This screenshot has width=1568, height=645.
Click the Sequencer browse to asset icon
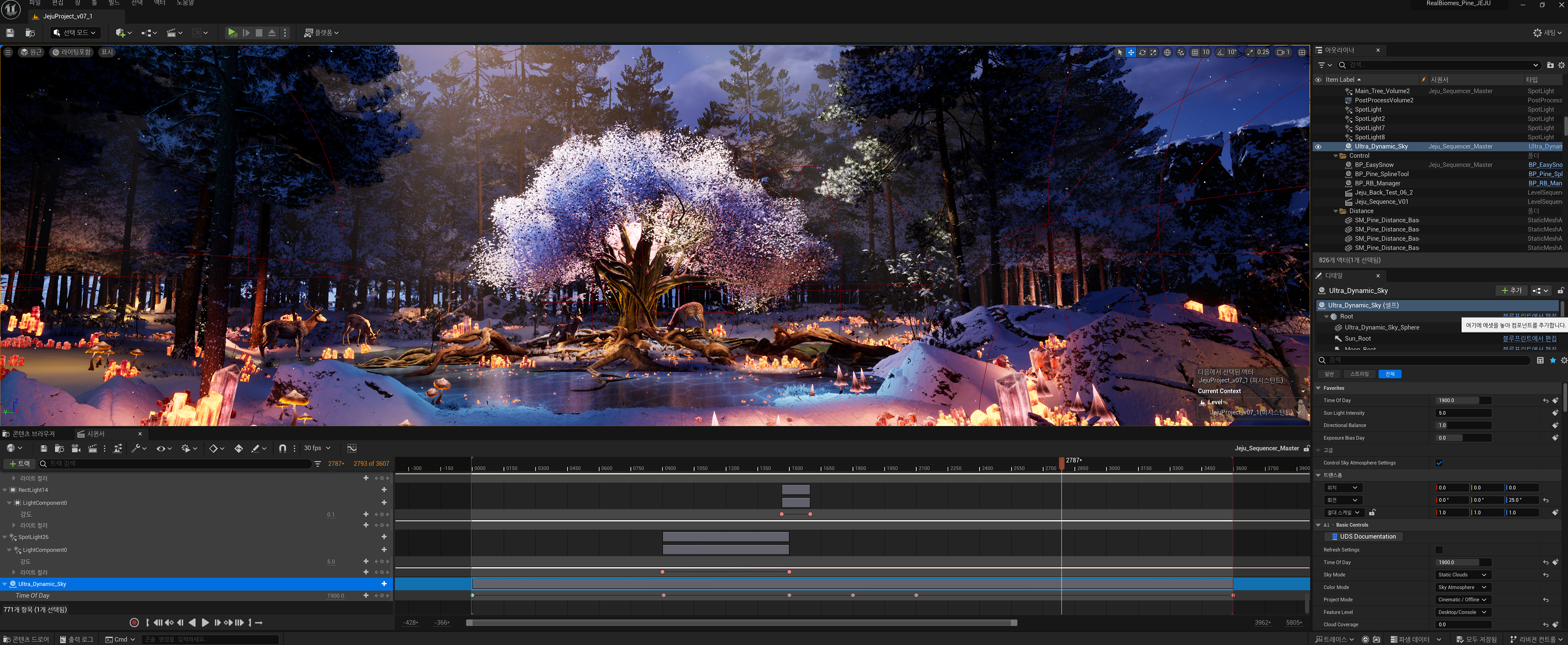point(59,448)
